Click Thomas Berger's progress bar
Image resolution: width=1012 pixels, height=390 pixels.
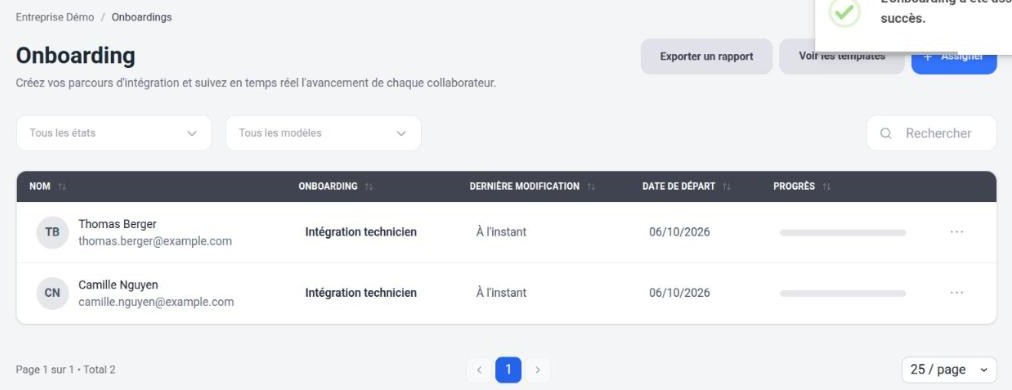click(x=842, y=232)
